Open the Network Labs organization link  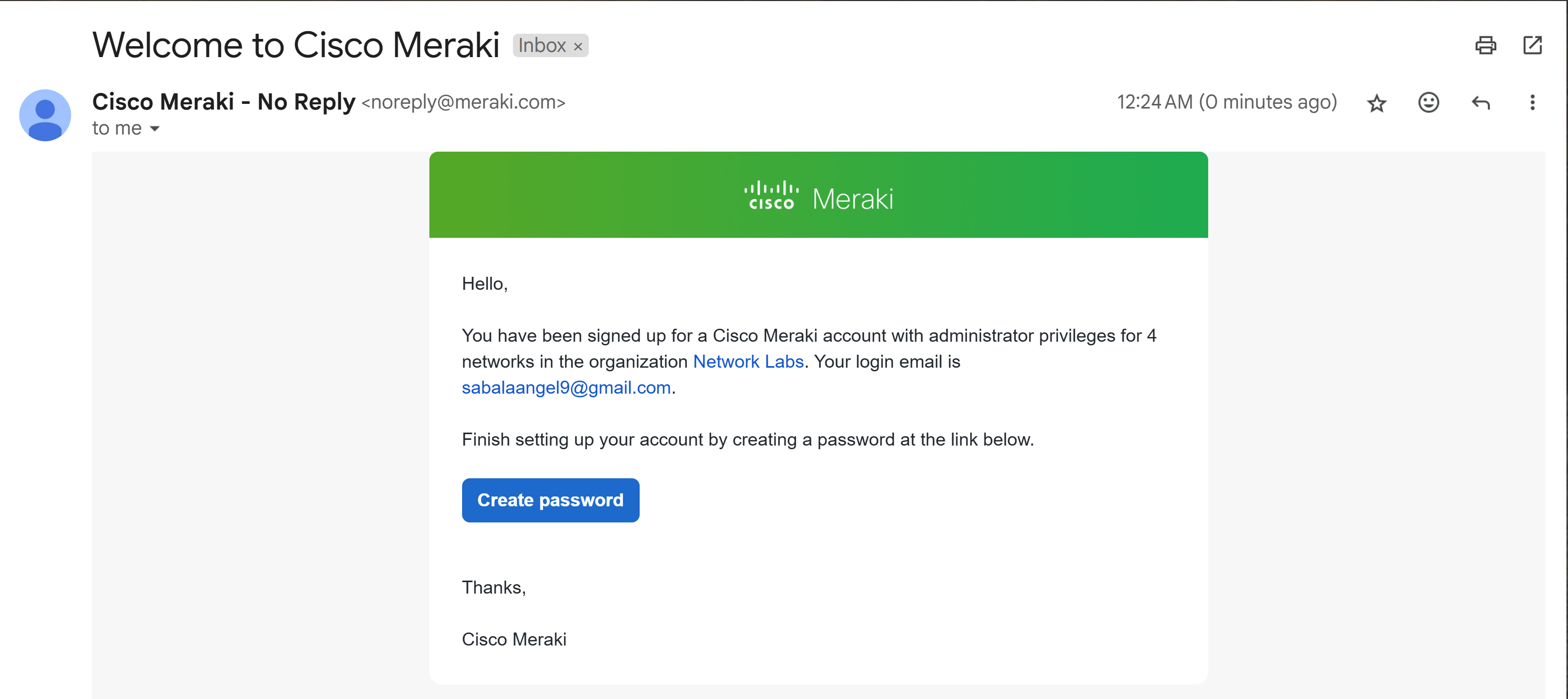[x=748, y=361]
